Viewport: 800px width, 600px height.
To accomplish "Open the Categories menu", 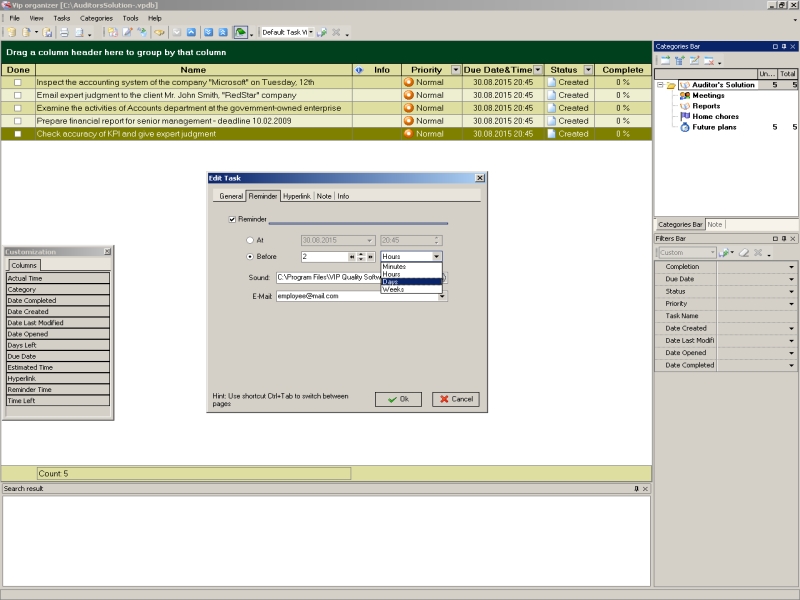I will (x=96, y=18).
